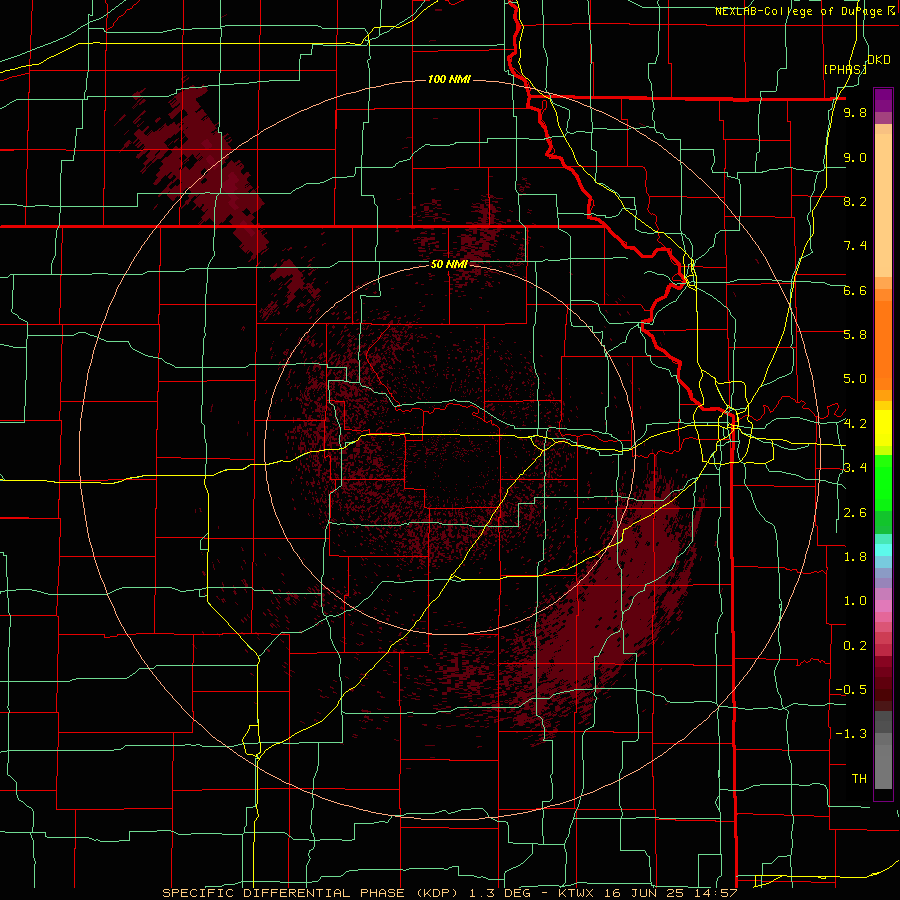Click the 5.0 value on the scale
This screenshot has height=900, width=900.
pyautogui.click(x=855, y=379)
